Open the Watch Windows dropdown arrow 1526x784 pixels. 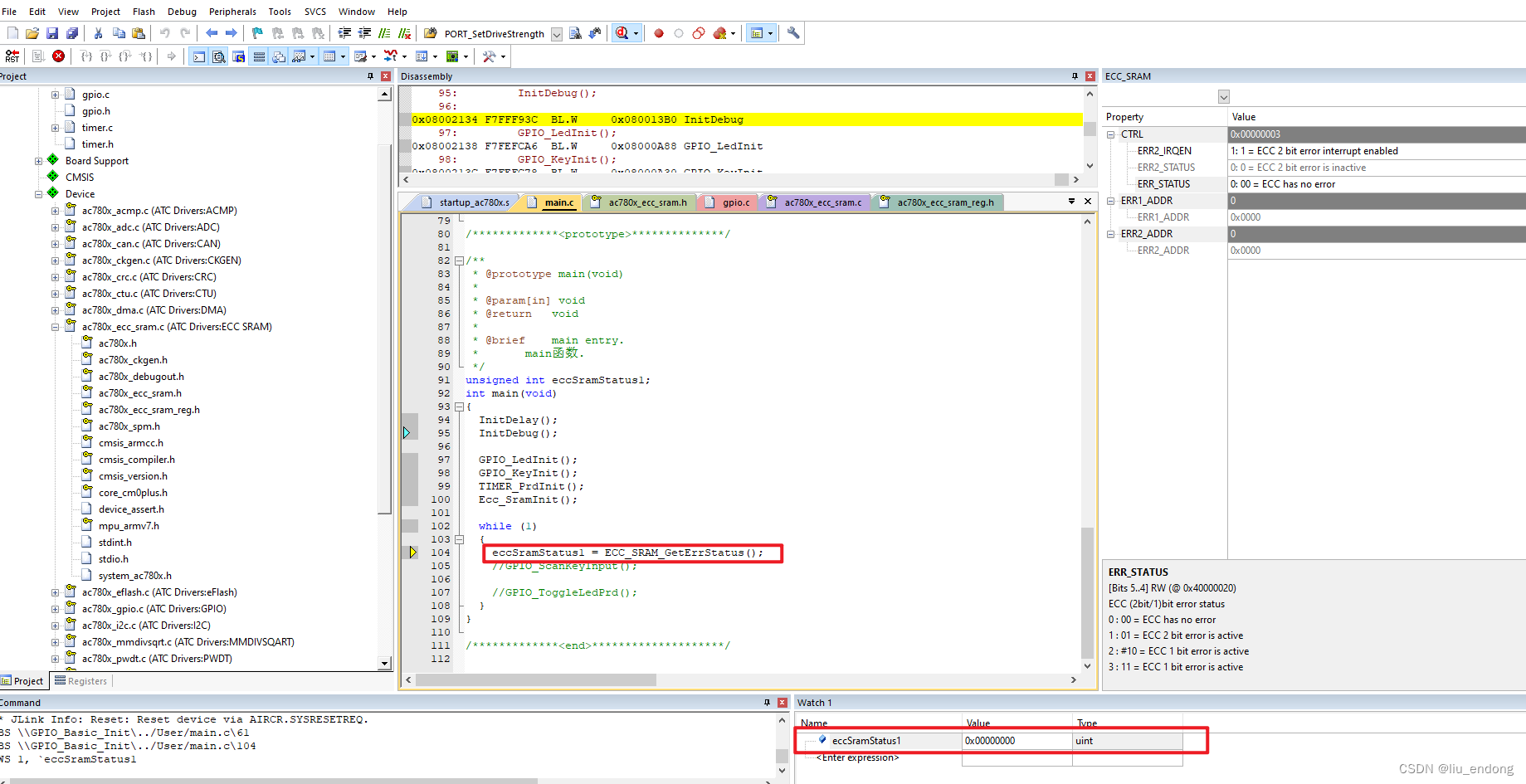coord(312,56)
